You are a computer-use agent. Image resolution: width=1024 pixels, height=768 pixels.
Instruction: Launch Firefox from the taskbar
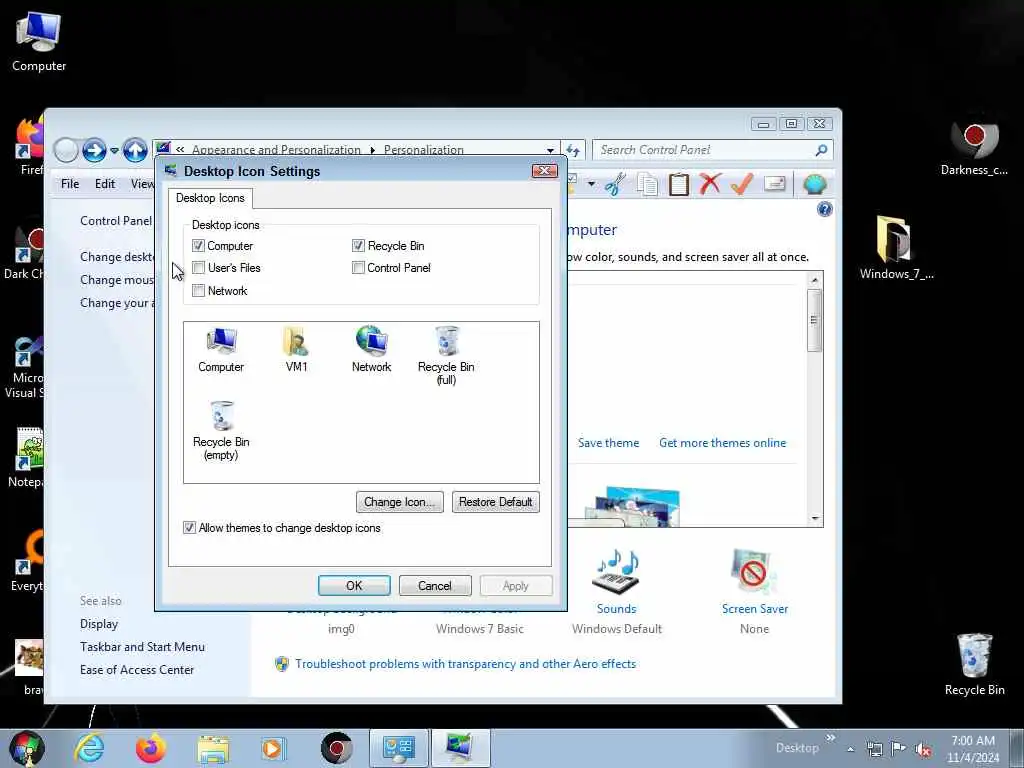[151, 748]
